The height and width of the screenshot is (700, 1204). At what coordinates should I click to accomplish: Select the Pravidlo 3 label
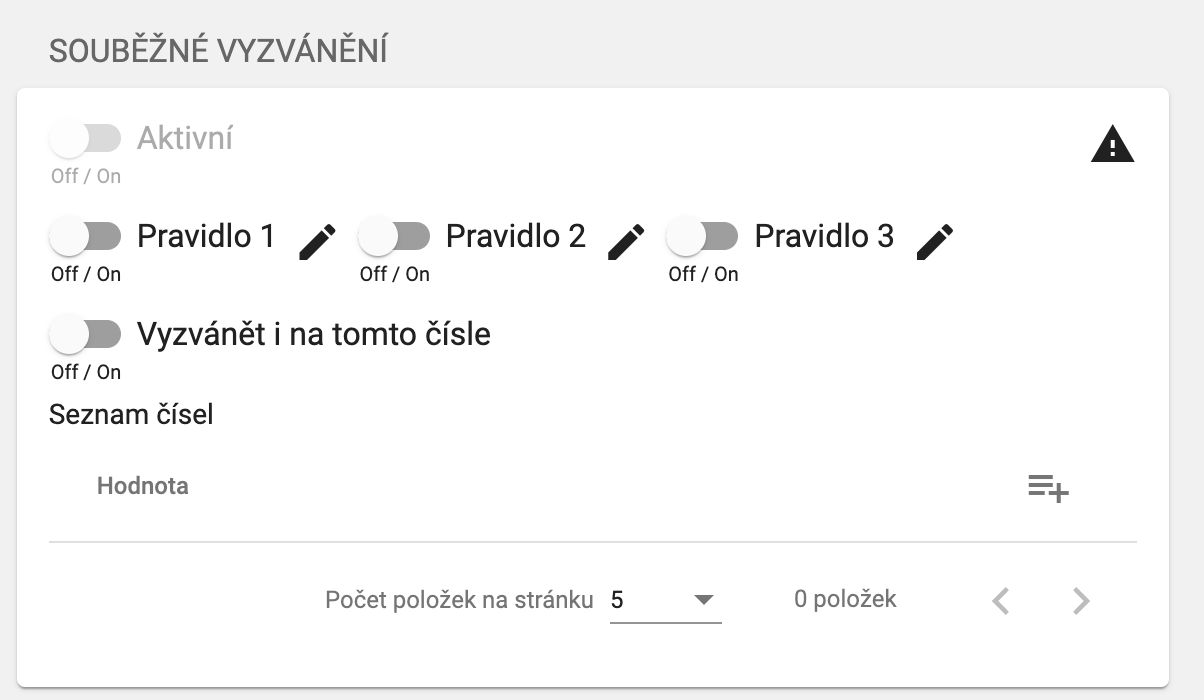[824, 236]
